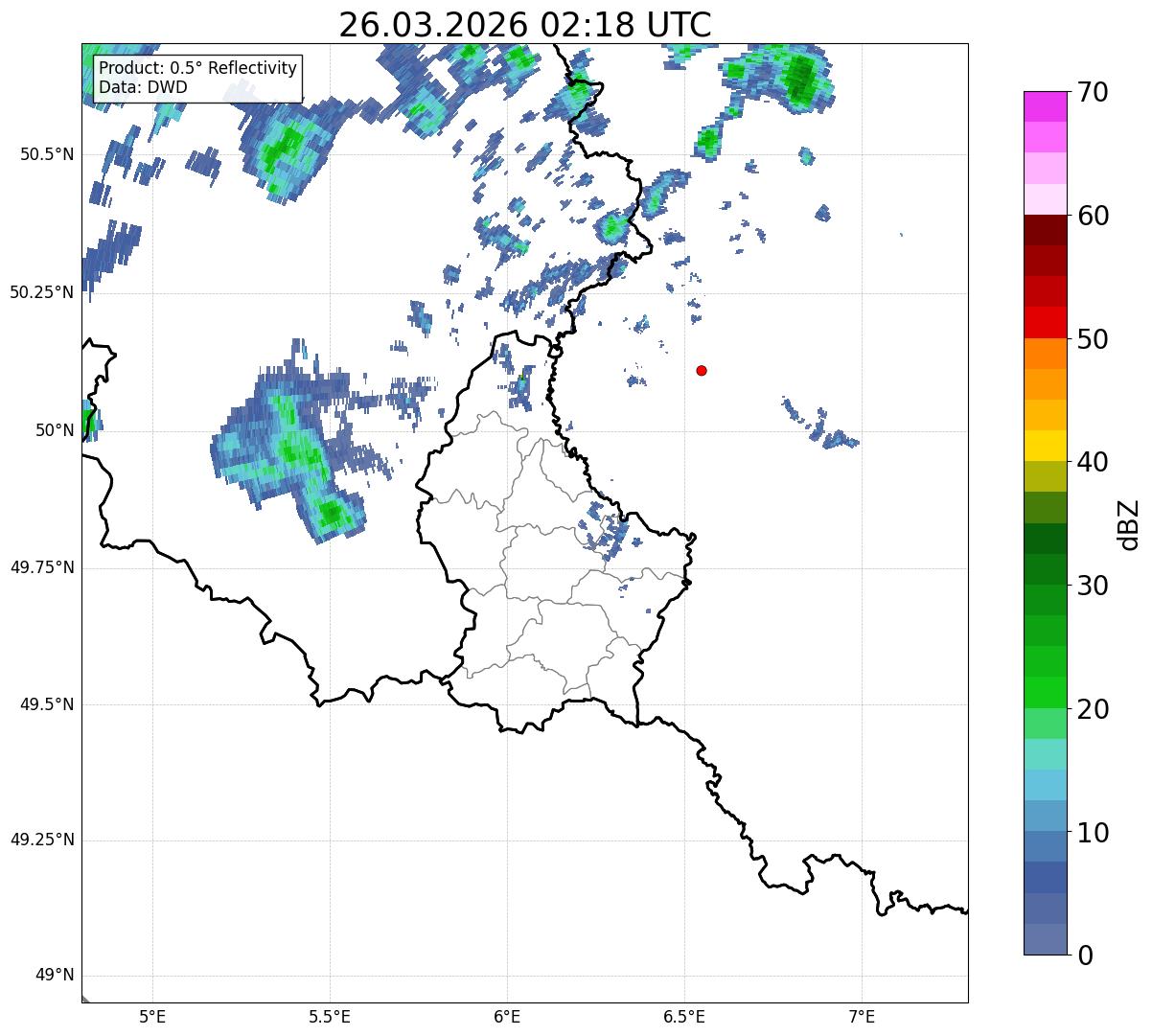Viewport: 1152px width, 1036px height.
Task: Click the Product: 0.5° Reflectivity info box
Action: 197,78
